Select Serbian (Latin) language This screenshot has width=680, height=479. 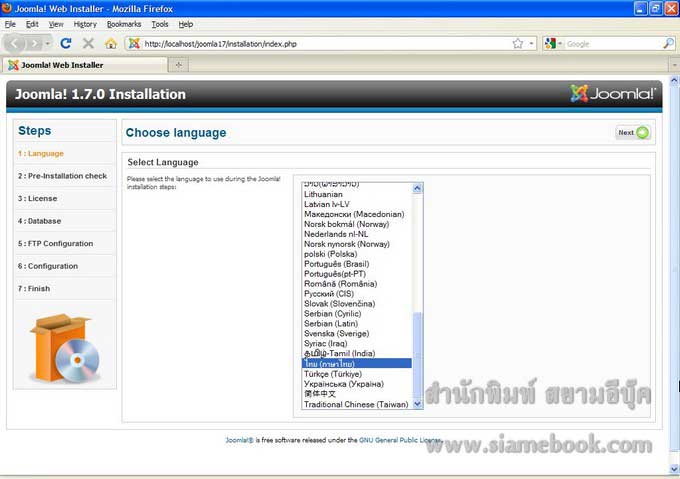click(x=357, y=324)
